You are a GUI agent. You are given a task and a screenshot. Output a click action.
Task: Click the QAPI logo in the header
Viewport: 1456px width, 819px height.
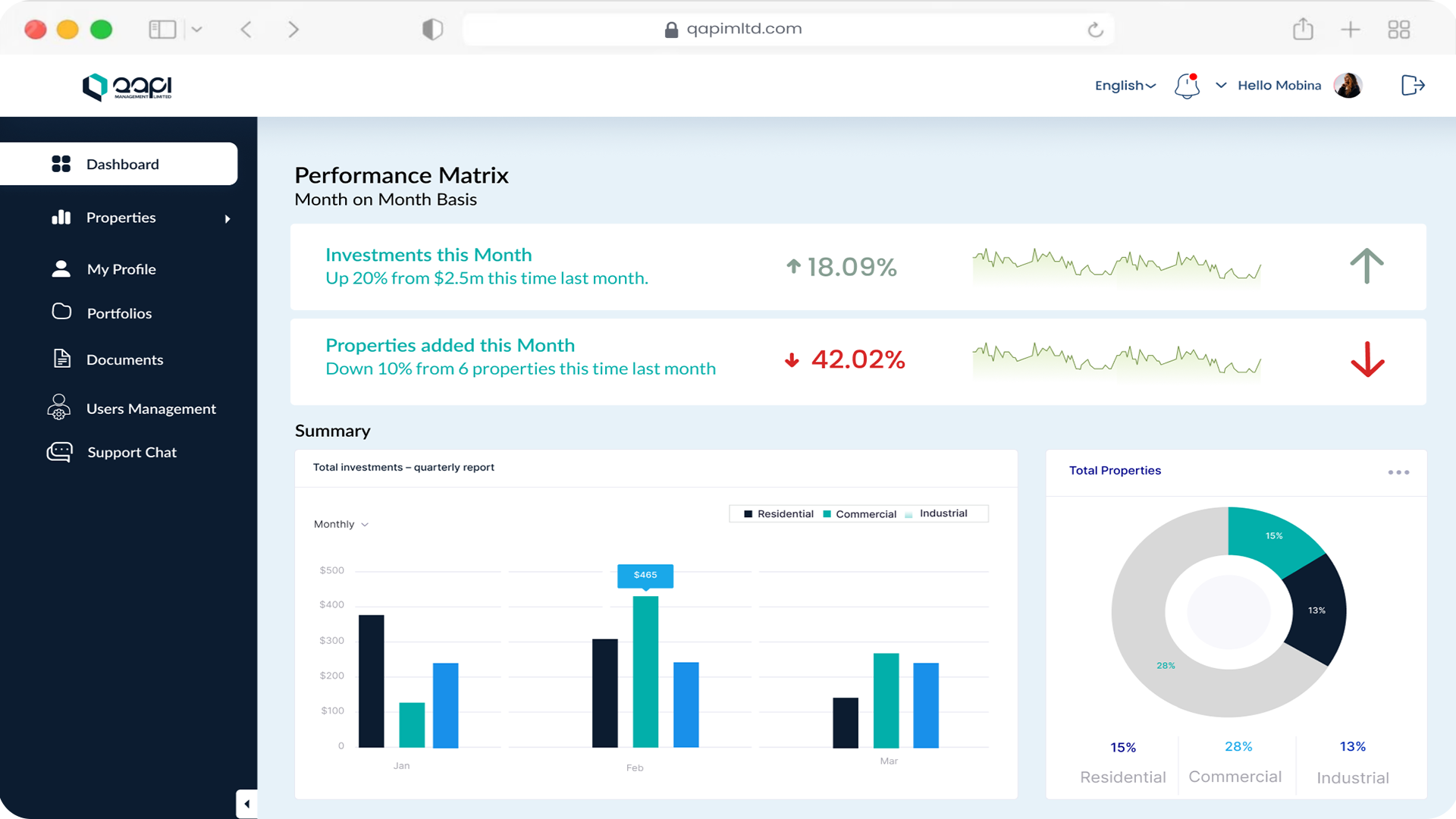click(127, 86)
